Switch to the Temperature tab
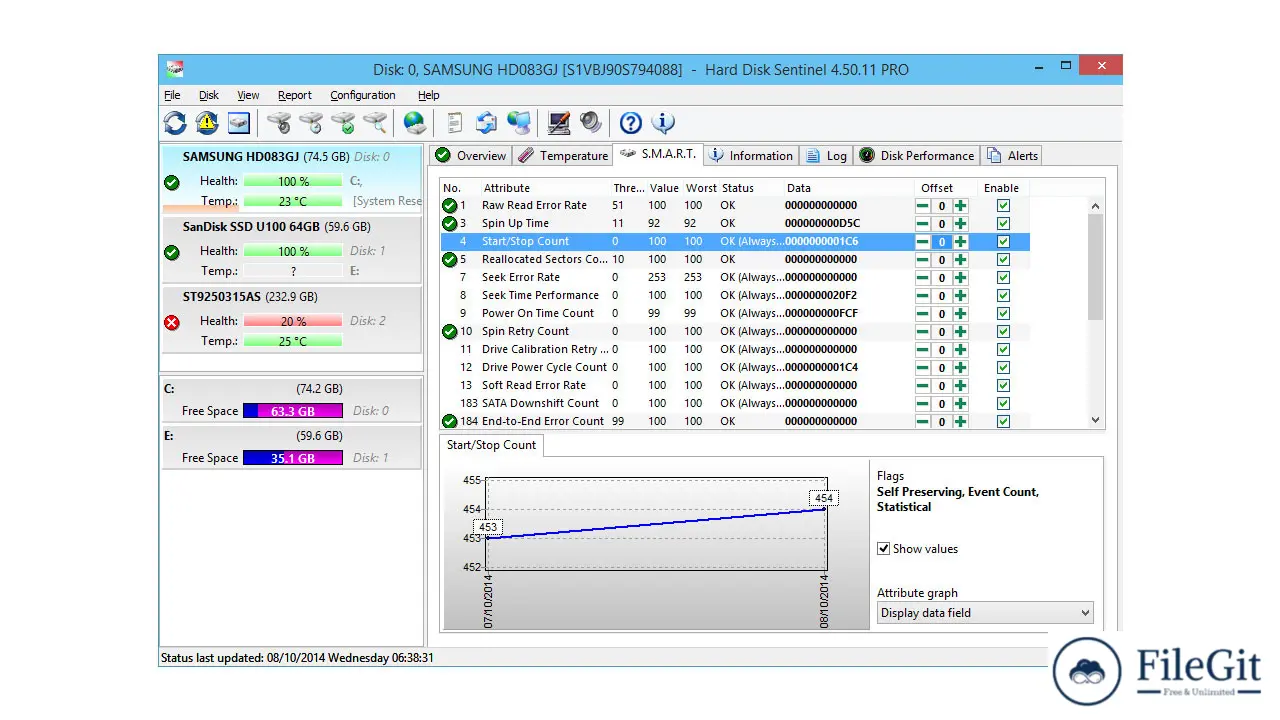Viewport: 1280px width, 720px height. pyautogui.click(x=563, y=155)
